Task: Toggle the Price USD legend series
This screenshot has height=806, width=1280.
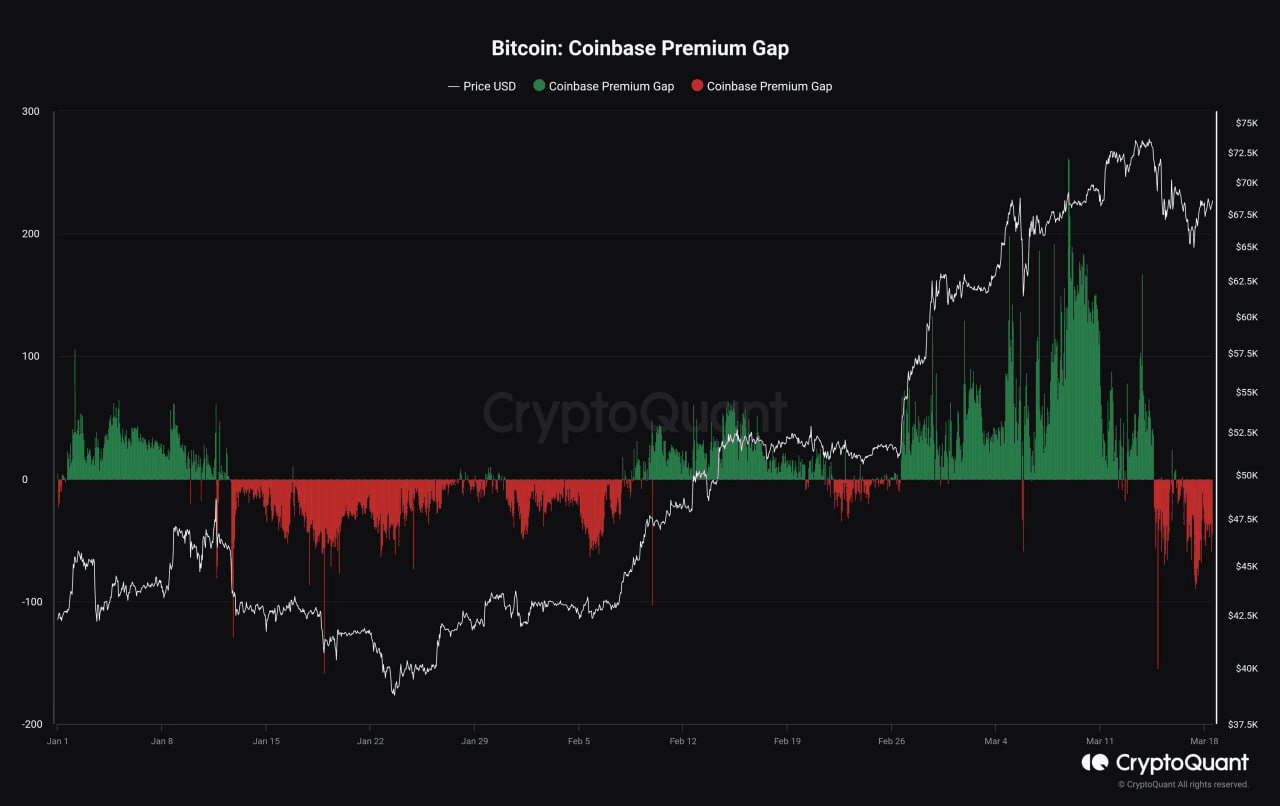Action: (482, 86)
